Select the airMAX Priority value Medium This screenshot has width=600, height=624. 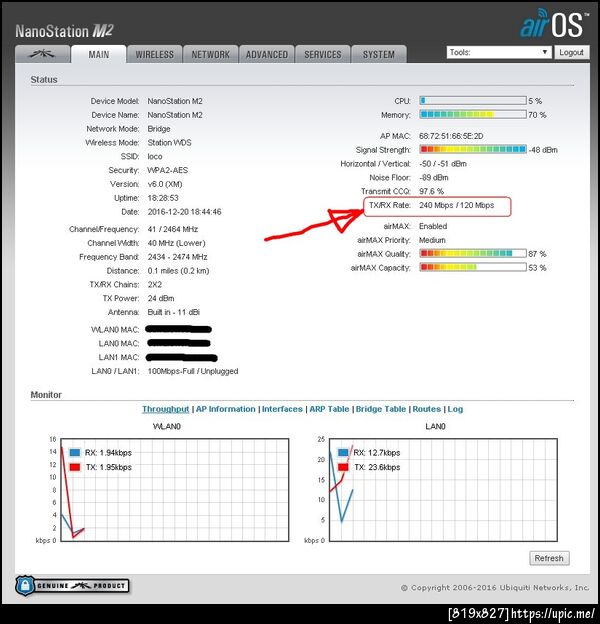coord(432,240)
